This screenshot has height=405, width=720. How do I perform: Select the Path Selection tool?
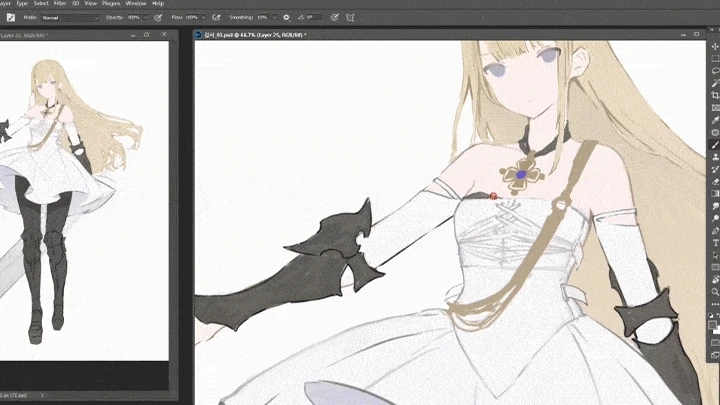(x=715, y=255)
